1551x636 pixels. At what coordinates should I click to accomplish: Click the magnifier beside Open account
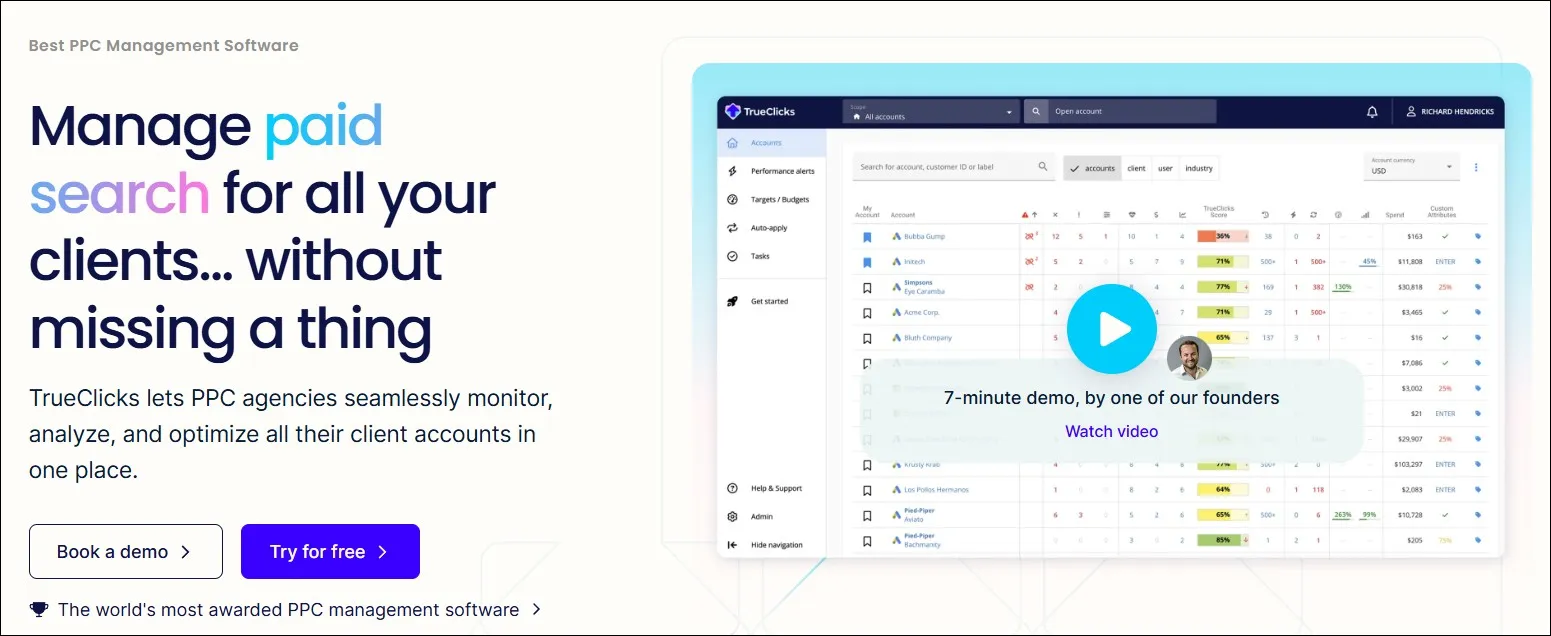(1036, 112)
